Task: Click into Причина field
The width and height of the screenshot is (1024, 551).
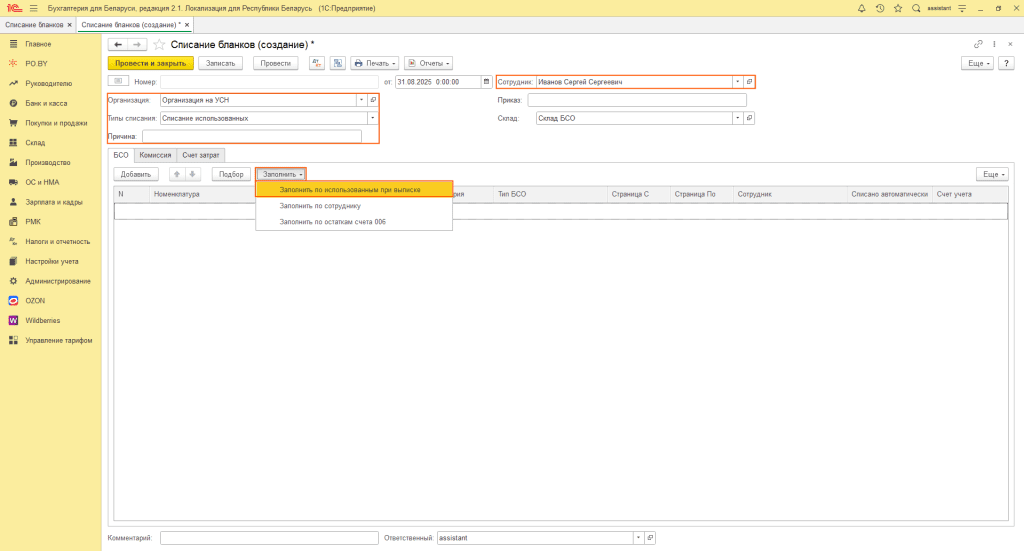Action: tap(251, 136)
